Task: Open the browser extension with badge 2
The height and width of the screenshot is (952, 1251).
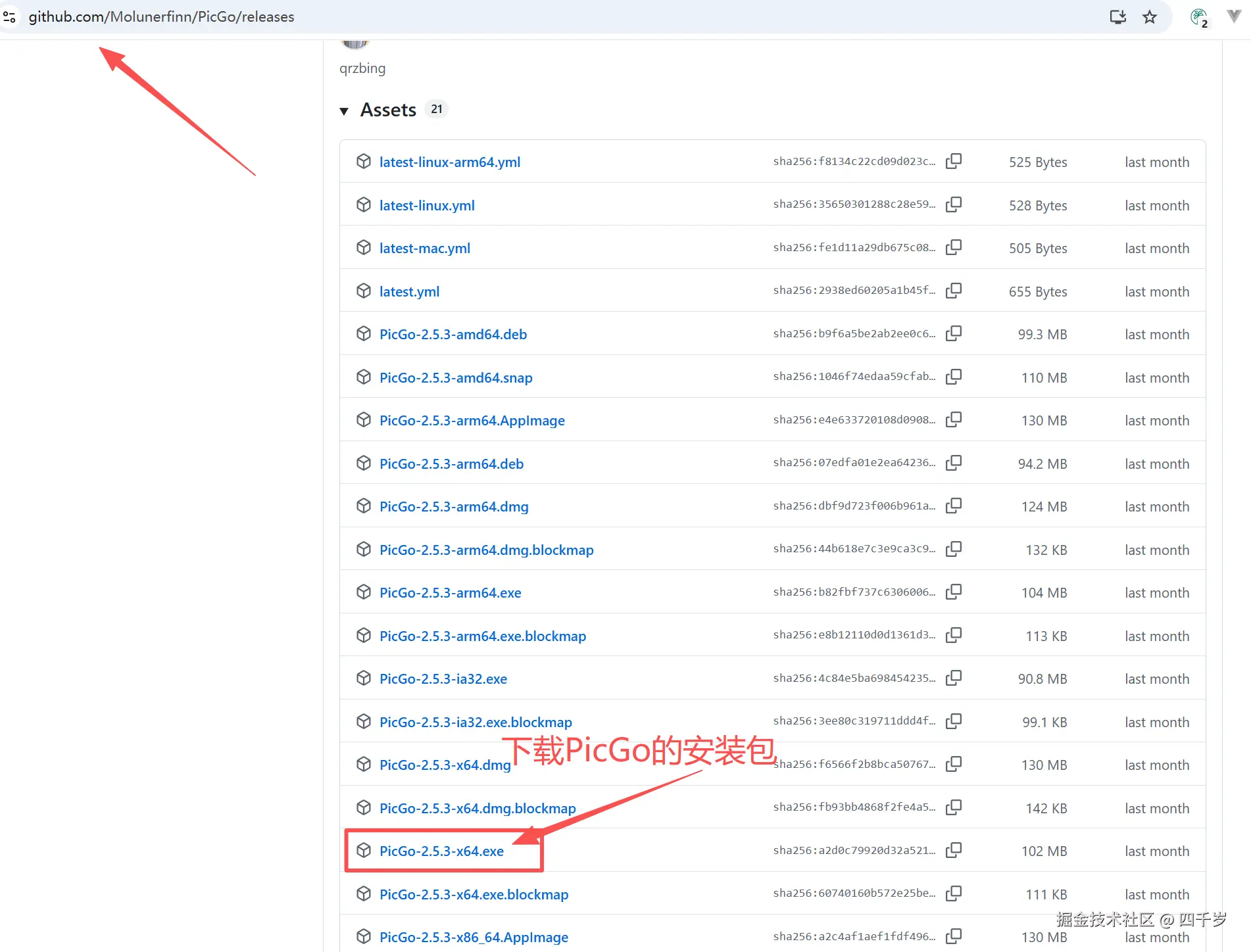Action: pyautogui.click(x=1199, y=18)
